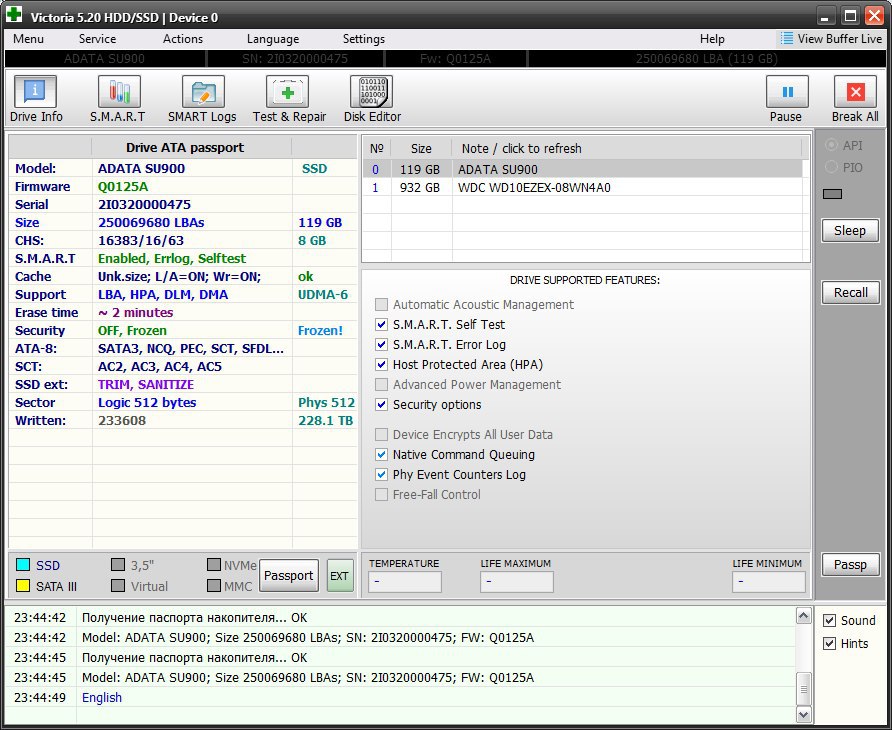This screenshot has width=892, height=730.
Task: Click the '228.1 TB' written value
Action: [325, 420]
